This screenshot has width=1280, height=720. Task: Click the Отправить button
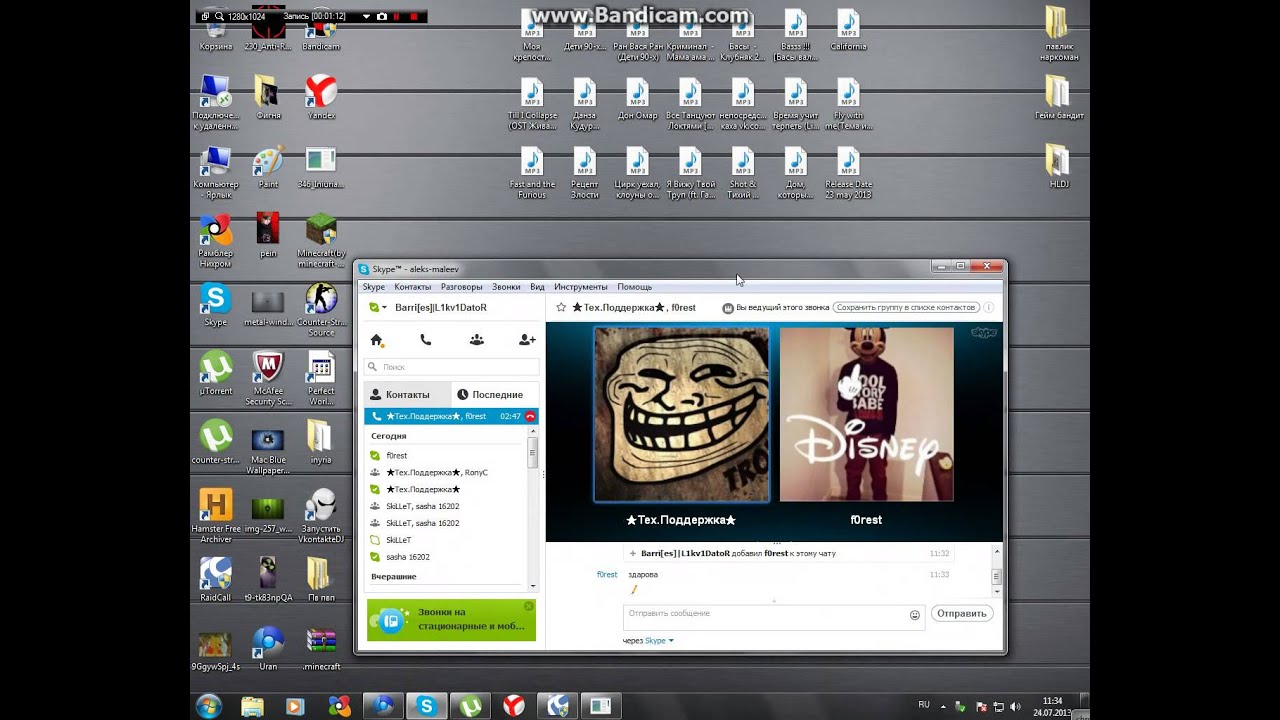tap(961, 613)
